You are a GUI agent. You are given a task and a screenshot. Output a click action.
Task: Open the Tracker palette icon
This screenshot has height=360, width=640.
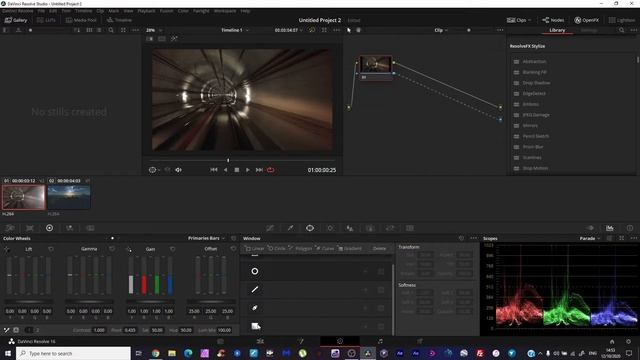pos(330,228)
